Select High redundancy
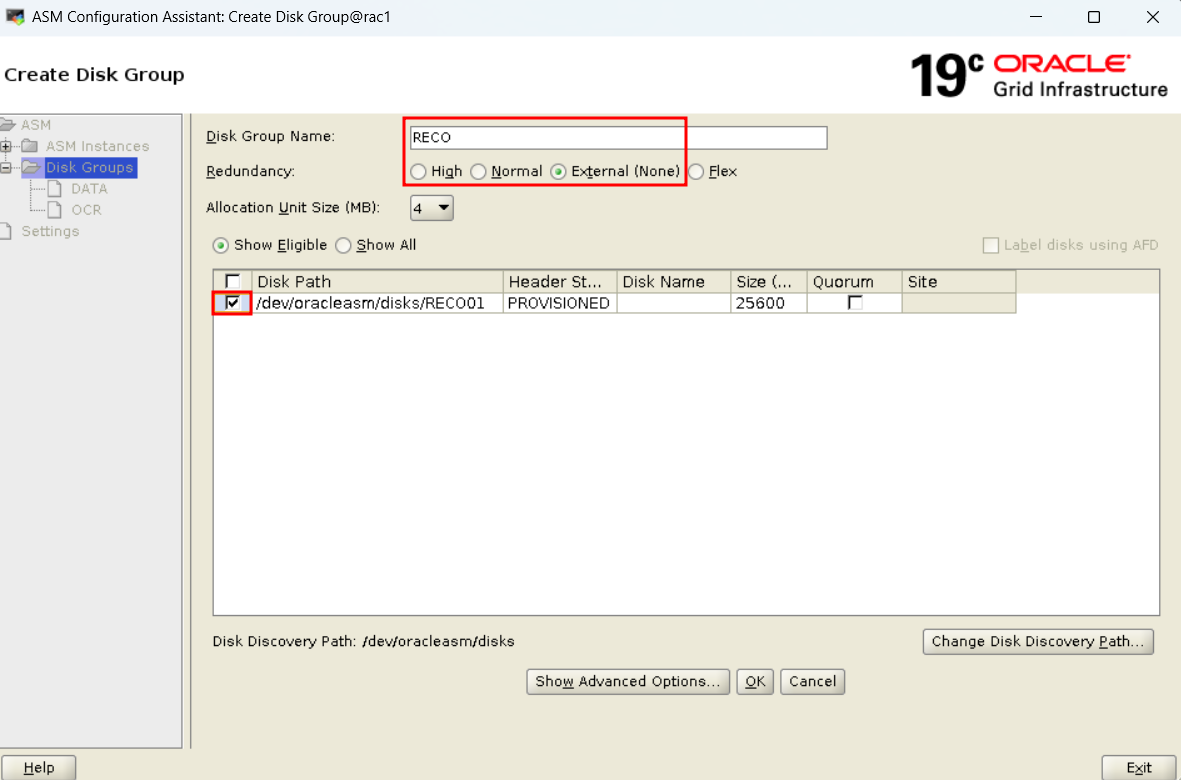This screenshot has height=780, width=1181. point(418,172)
